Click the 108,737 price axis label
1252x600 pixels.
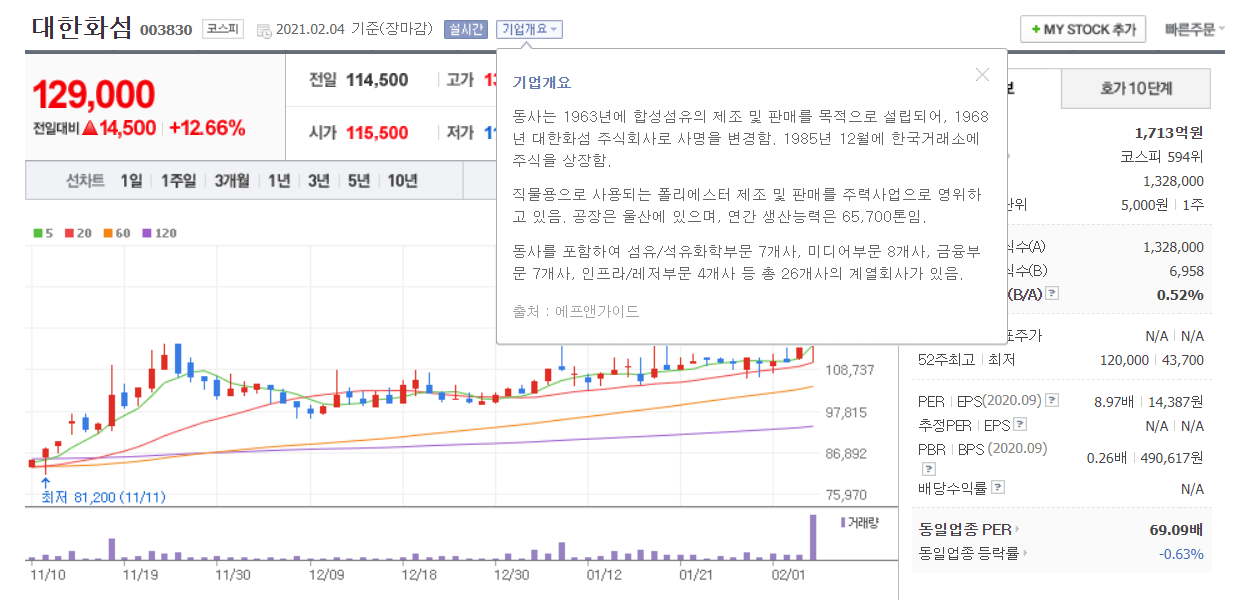(x=850, y=370)
